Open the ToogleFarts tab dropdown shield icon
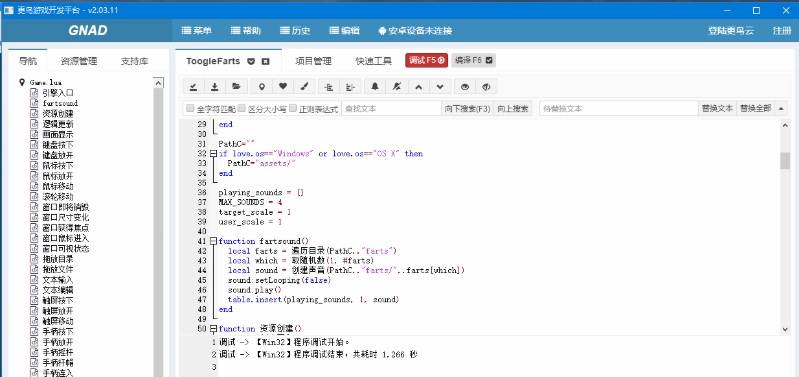799x377 pixels. tap(251, 61)
